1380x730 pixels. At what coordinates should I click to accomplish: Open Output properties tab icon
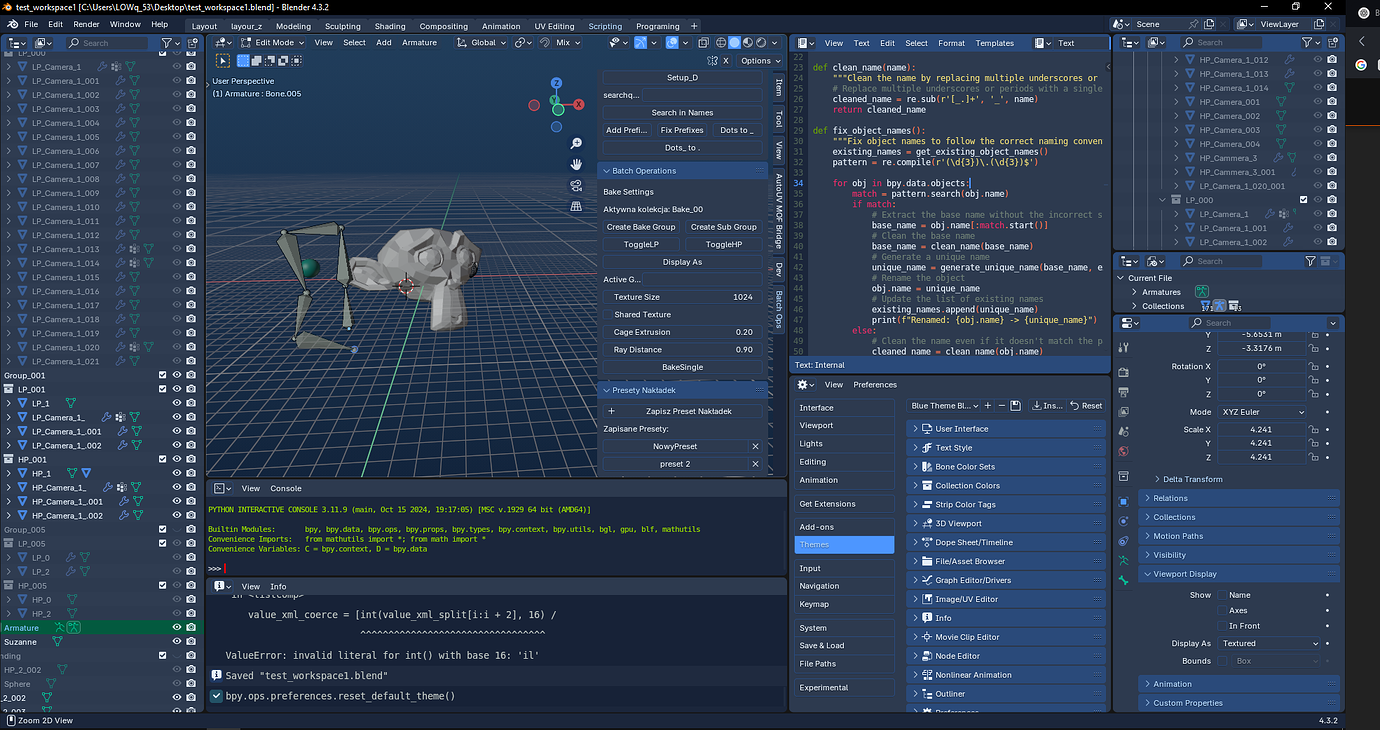pos(1123,391)
